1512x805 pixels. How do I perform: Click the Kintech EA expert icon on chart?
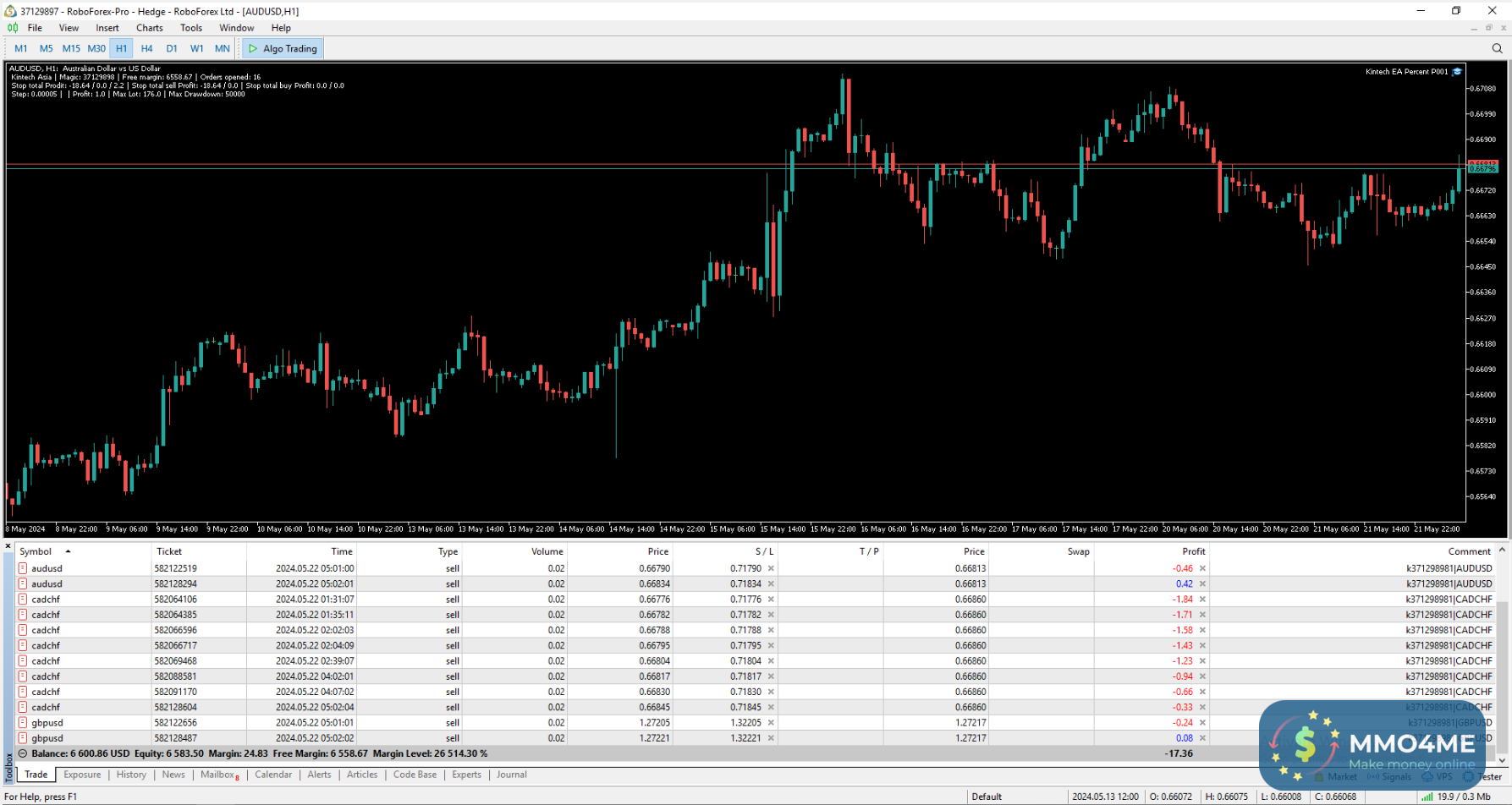point(1457,72)
